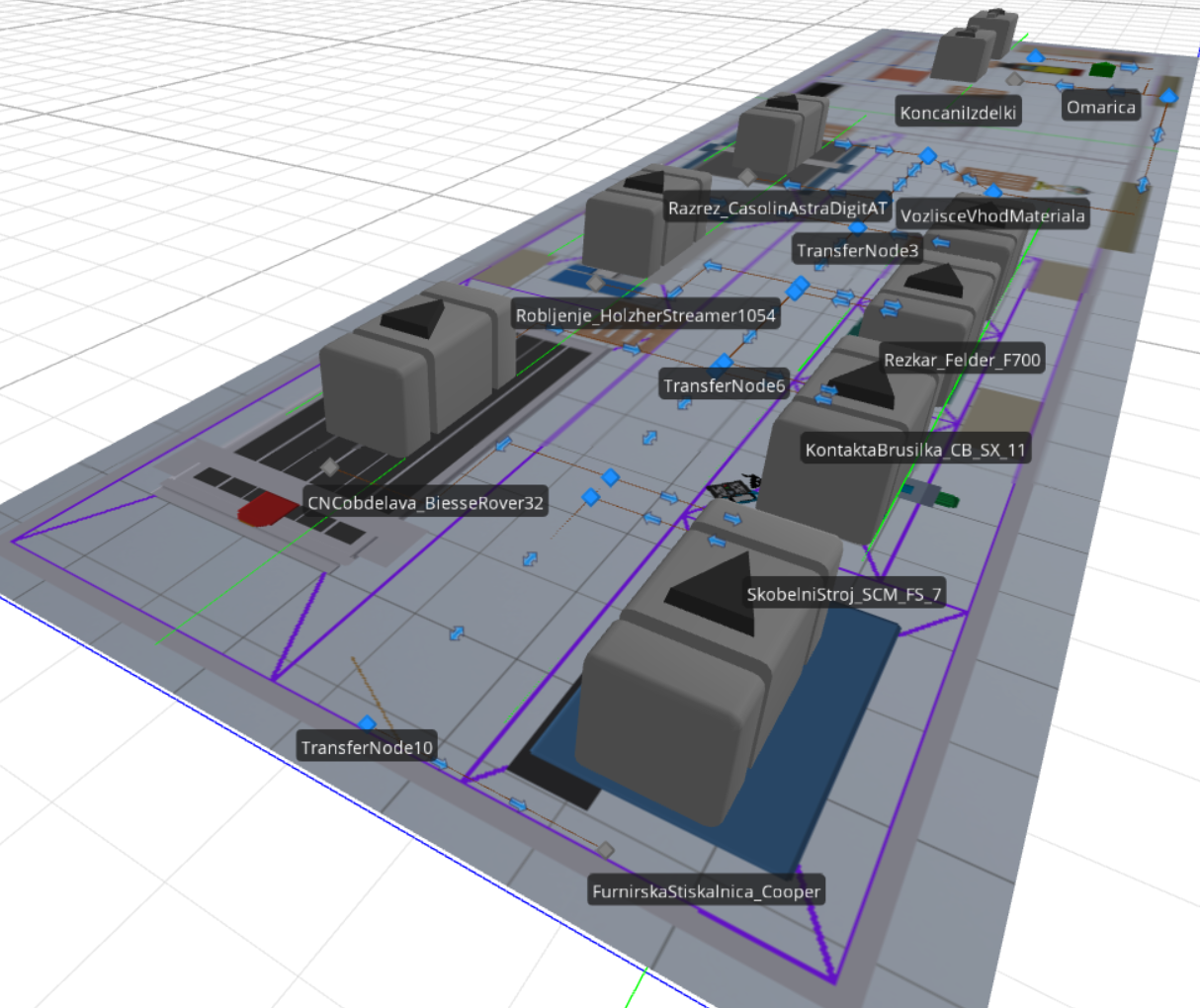Screen dimensions: 1200x1008
Task: Select the TransferNode10 label
Action: 367,747
